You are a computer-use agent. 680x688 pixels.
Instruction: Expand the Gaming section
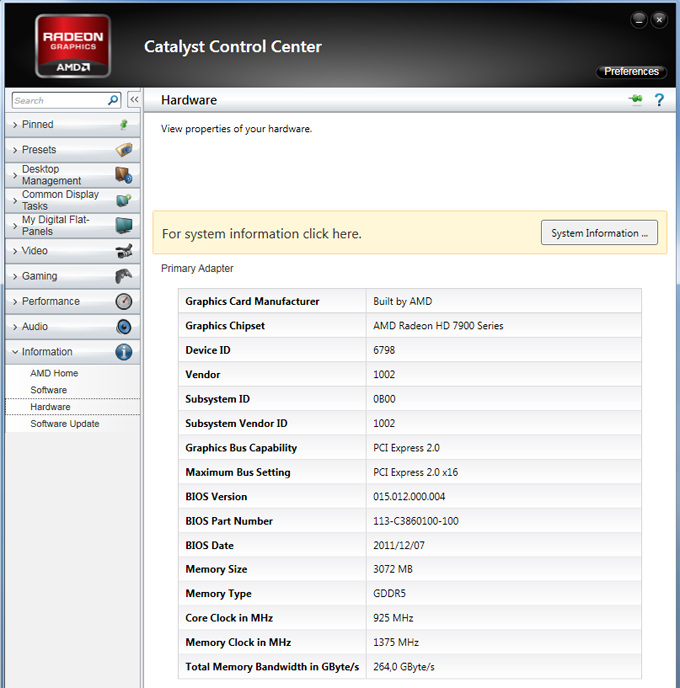coord(72,276)
